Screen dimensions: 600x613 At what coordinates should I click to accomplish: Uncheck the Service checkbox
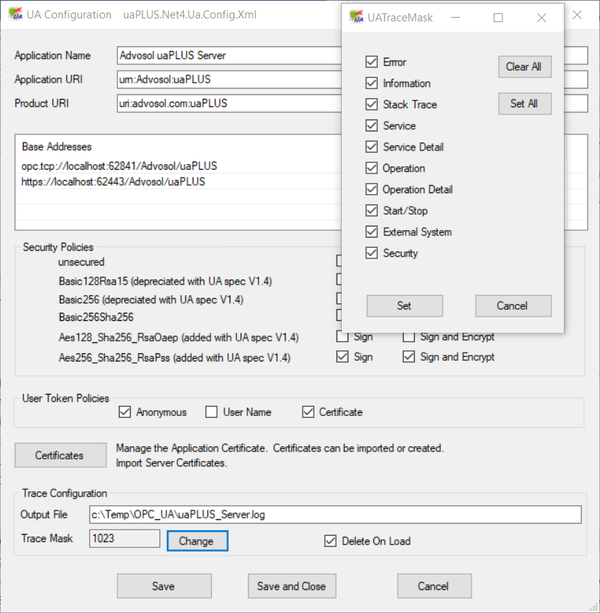(371, 125)
